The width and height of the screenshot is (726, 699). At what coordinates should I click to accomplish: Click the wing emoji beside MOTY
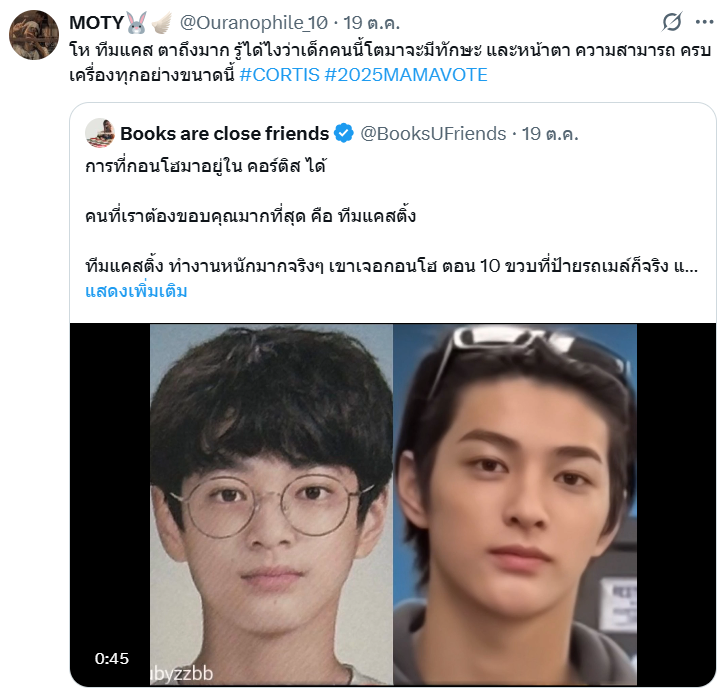pos(162,22)
